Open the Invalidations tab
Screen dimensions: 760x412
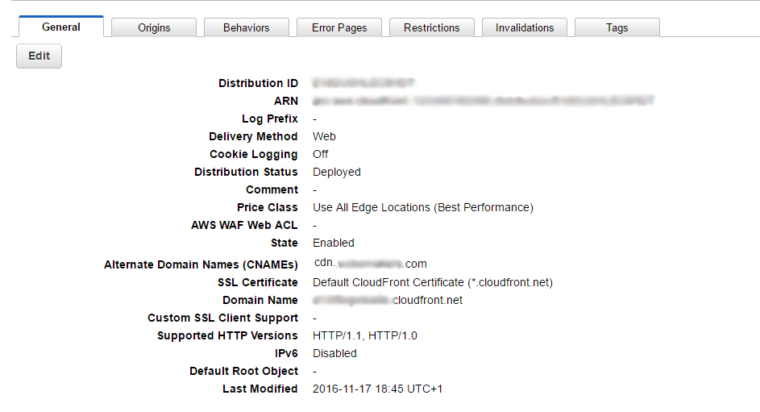click(524, 28)
